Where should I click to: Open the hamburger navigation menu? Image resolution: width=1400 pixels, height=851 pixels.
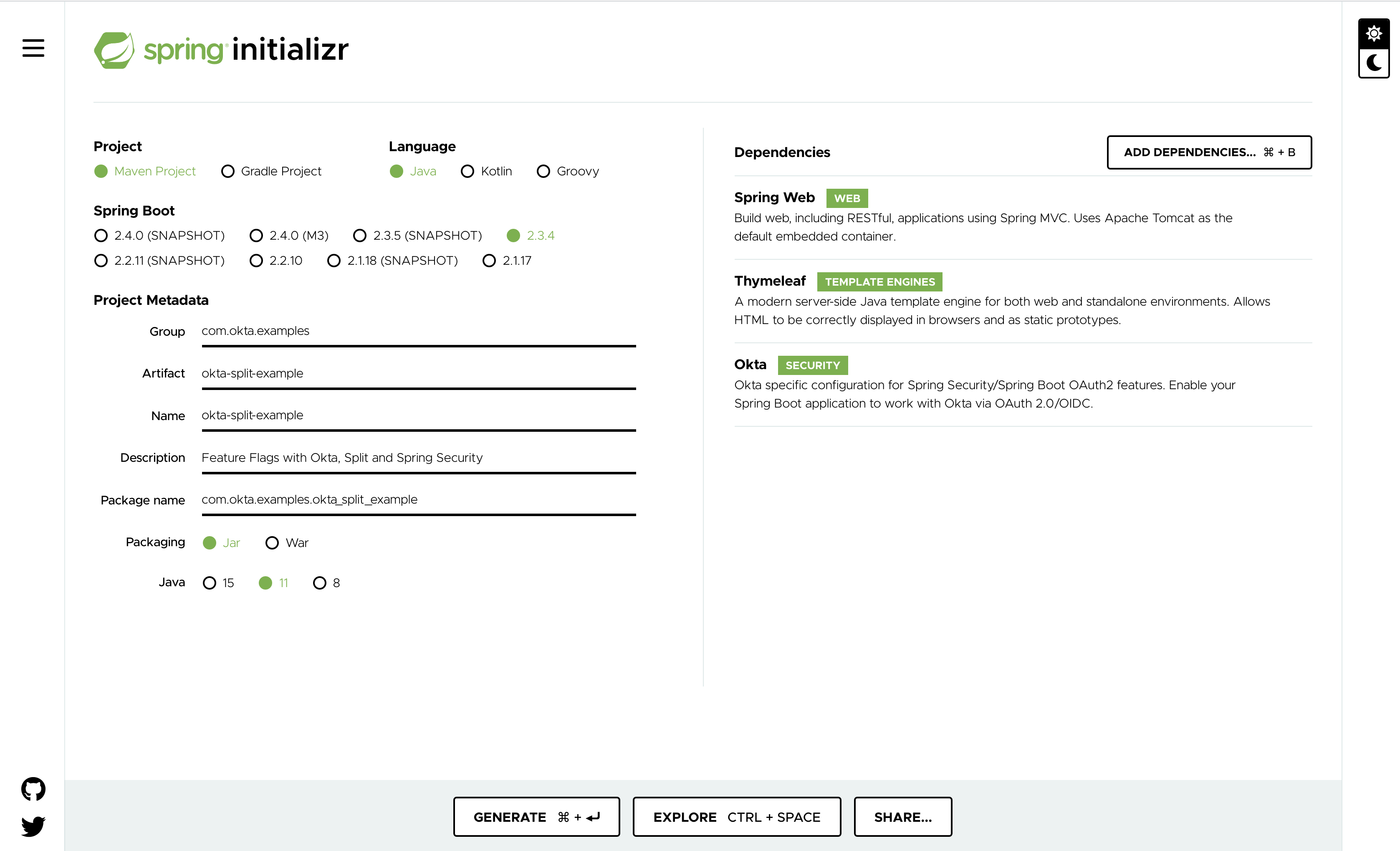pyautogui.click(x=33, y=48)
